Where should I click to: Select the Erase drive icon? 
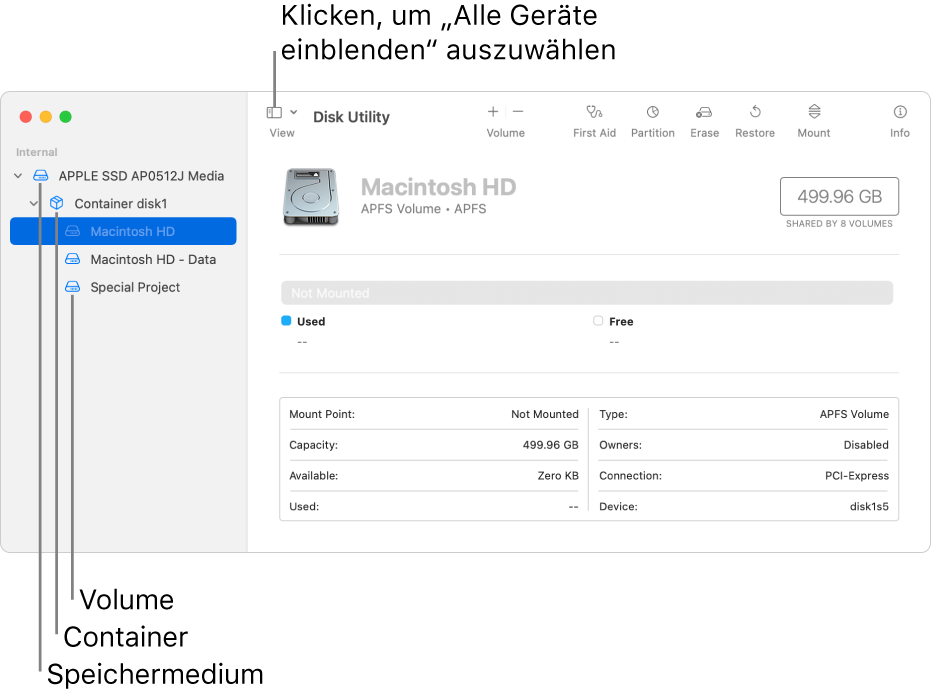pos(704,112)
